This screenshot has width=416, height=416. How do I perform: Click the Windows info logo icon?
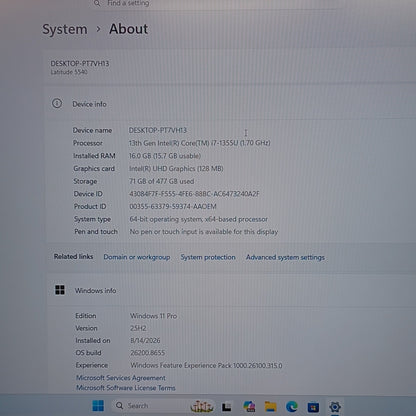(x=60, y=290)
